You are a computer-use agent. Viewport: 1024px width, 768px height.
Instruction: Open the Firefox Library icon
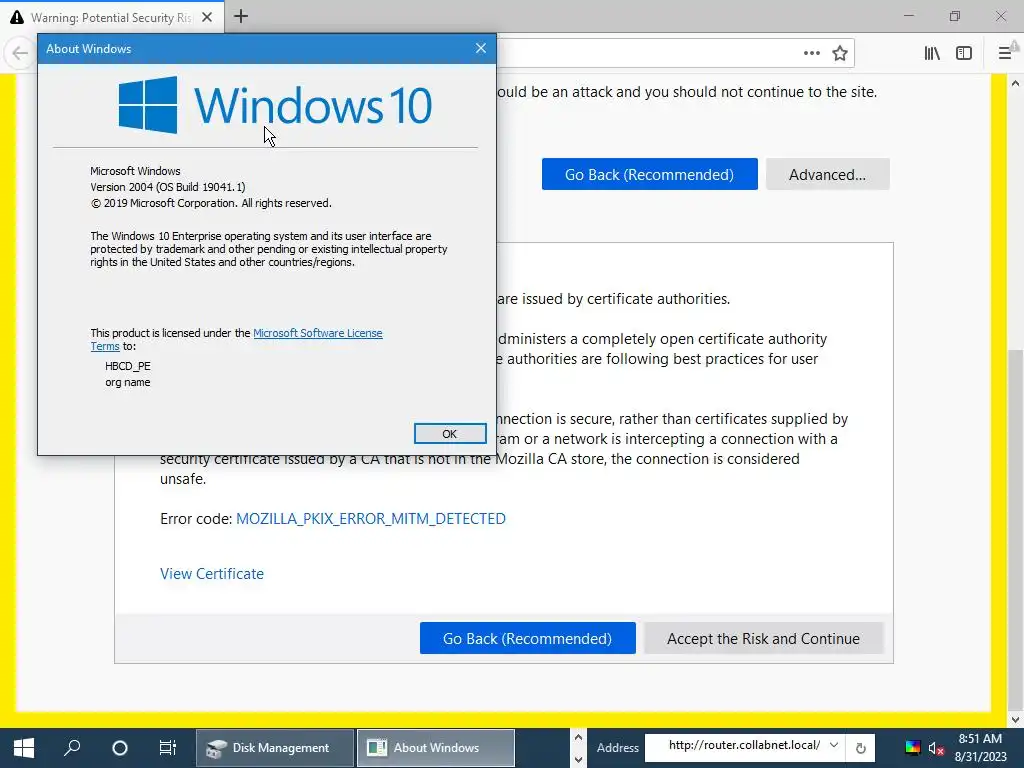tap(932, 53)
